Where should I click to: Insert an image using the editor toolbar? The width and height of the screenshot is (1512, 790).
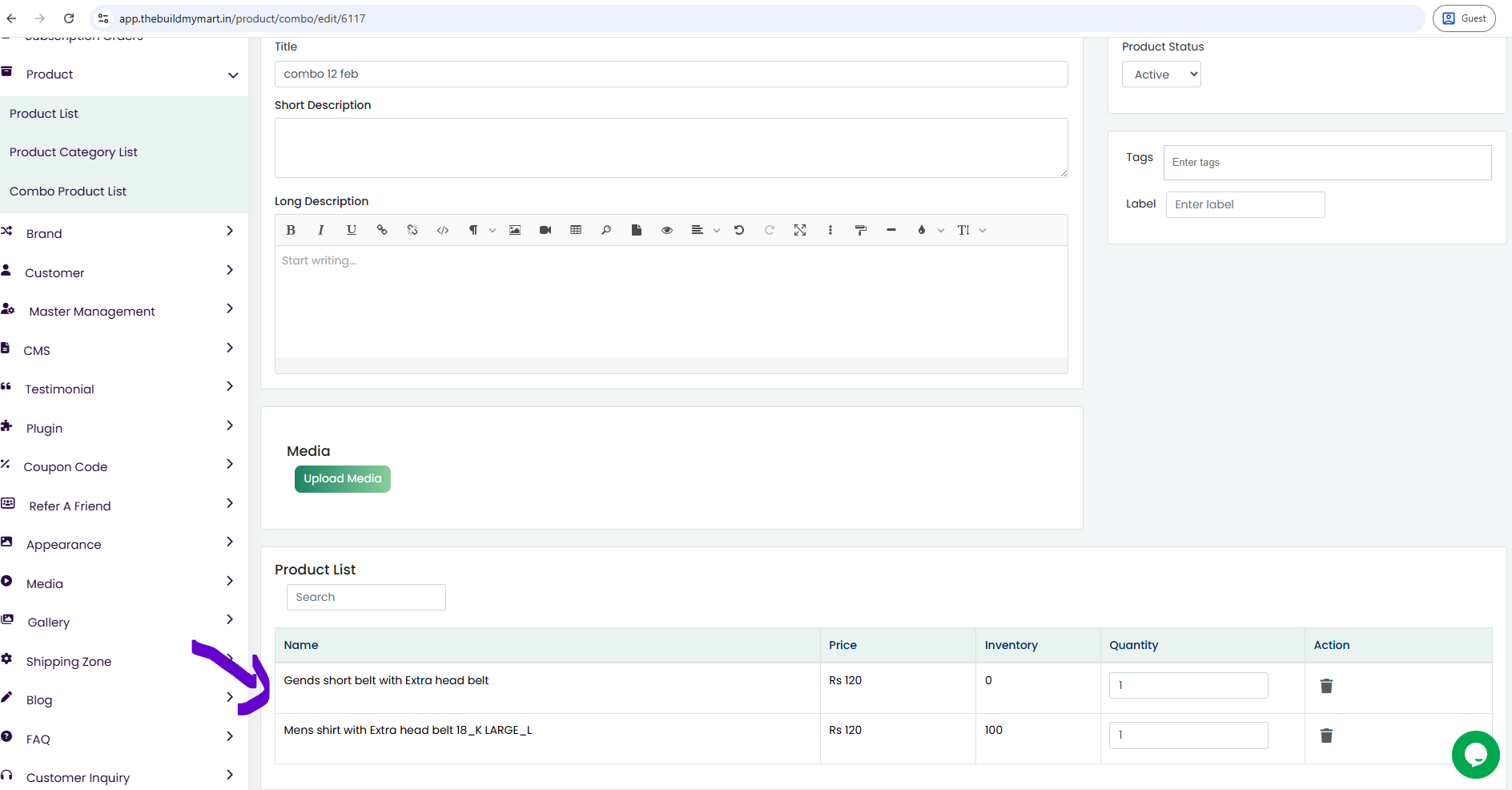click(x=515, y=230)
